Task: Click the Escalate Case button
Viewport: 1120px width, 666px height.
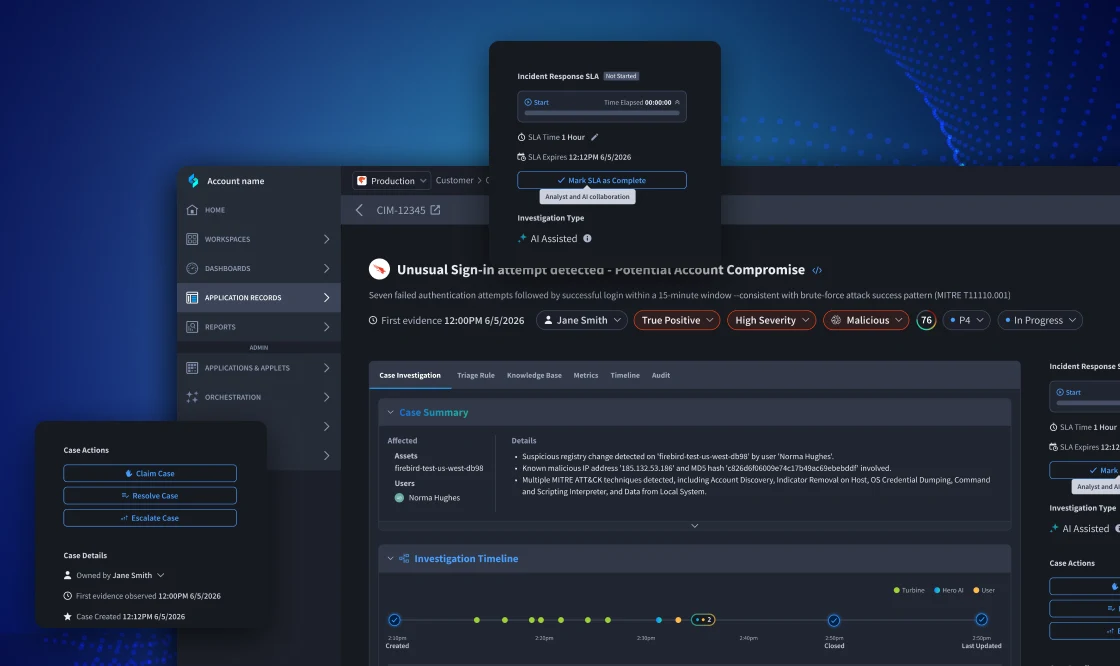Action: pyautogui.click(x=150, y=517)
